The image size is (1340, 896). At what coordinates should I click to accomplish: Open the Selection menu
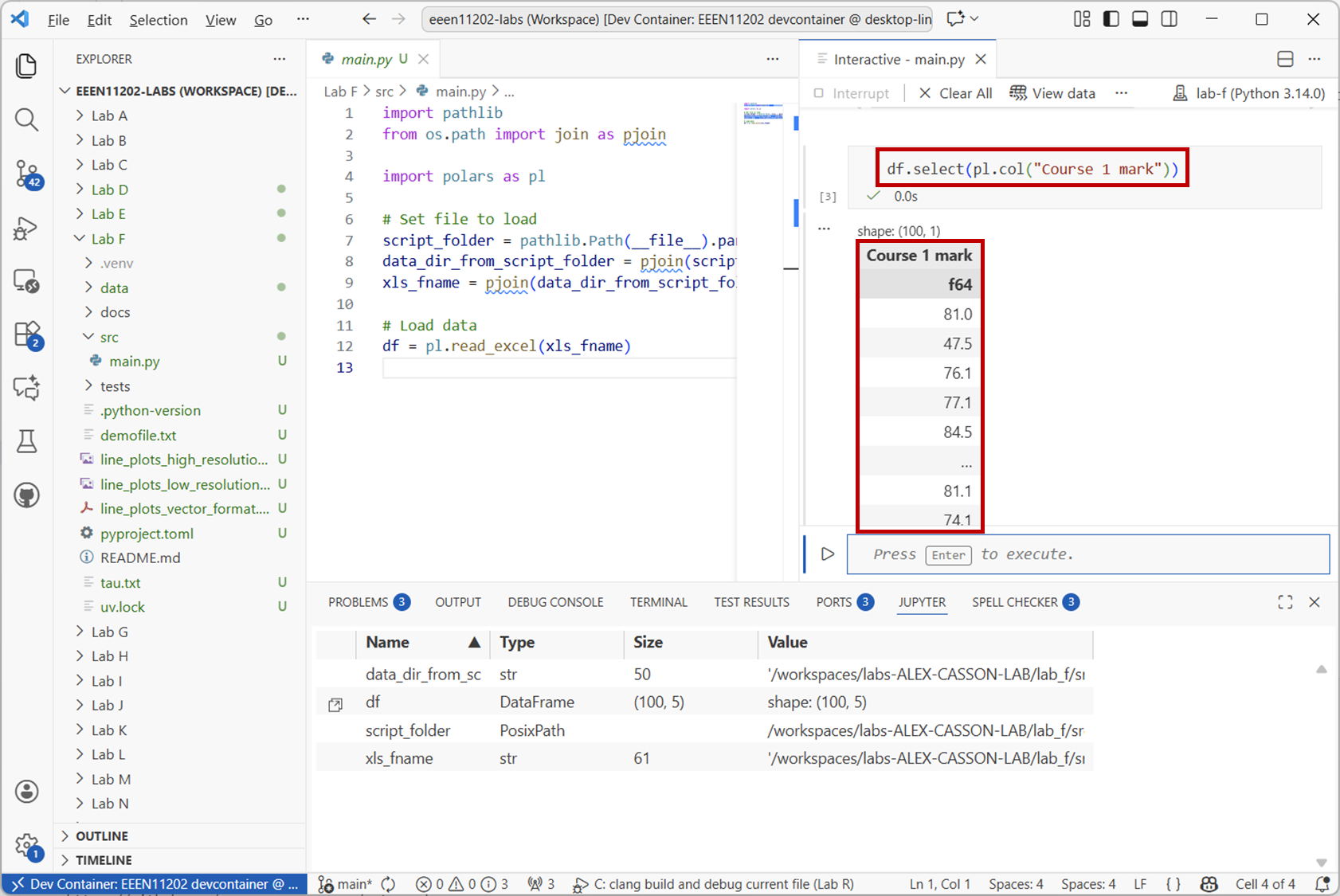pyautogui.click(x=159, y=20)
